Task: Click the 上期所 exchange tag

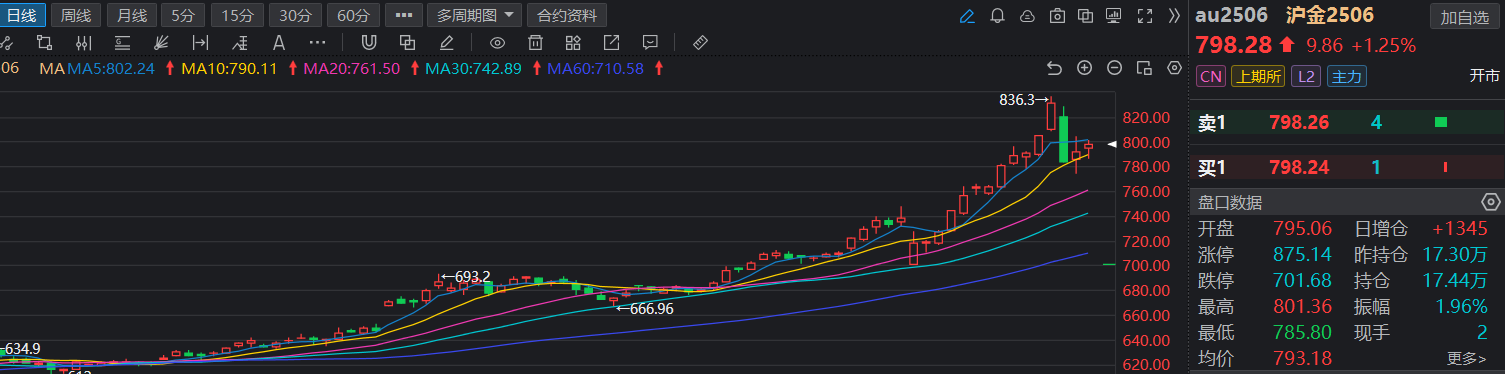Action: click(x=1258, y=76)
